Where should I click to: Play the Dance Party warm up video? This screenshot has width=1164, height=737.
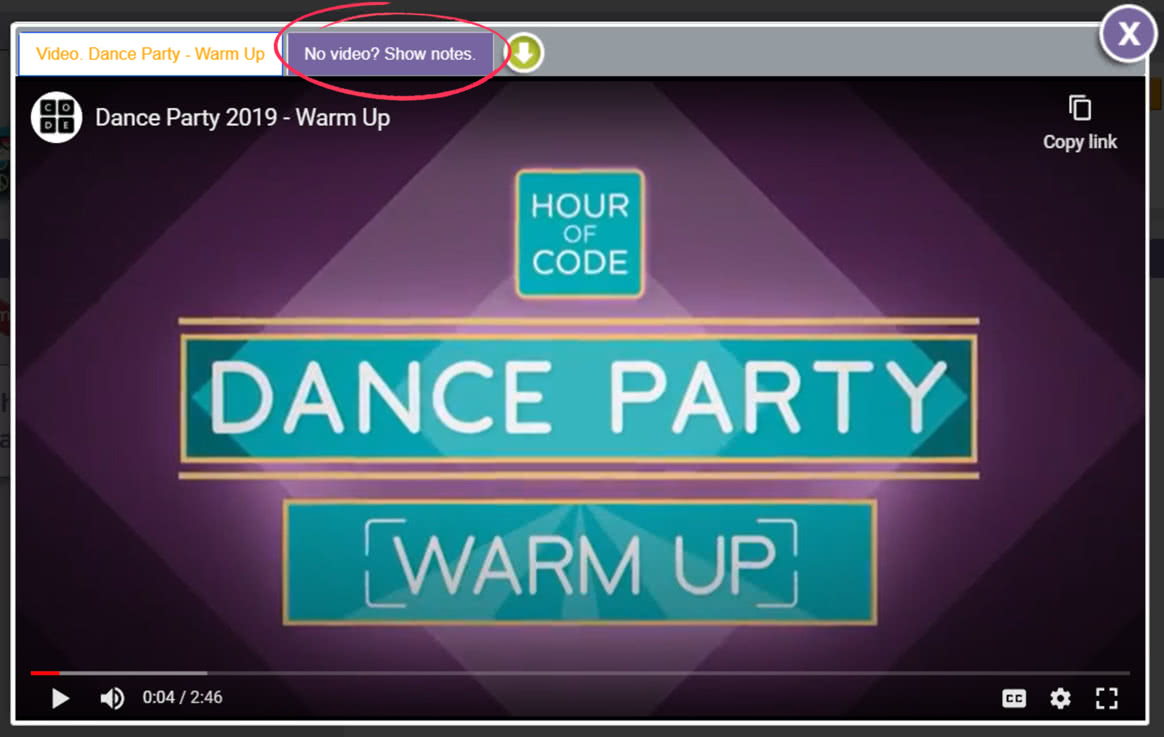point(61,698)
